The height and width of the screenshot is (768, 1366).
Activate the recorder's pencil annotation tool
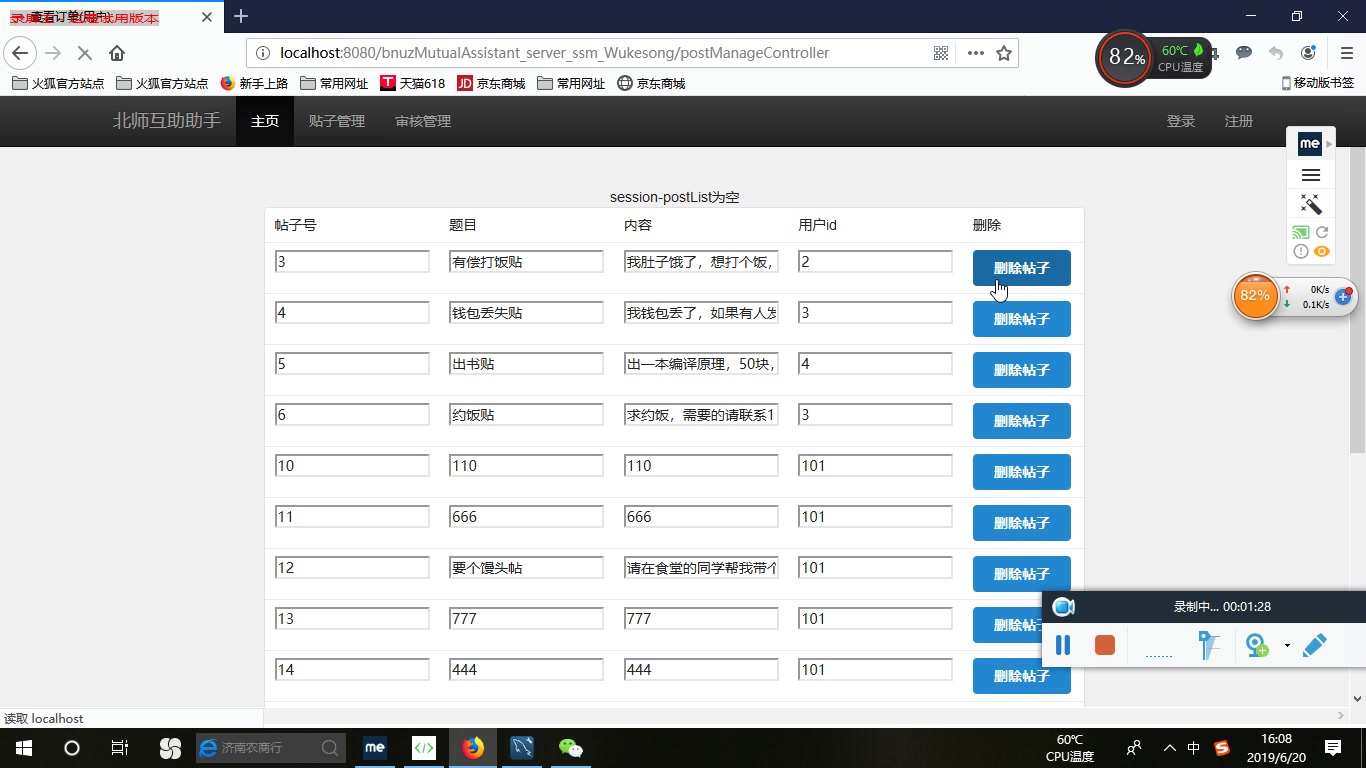point(1314,645)
